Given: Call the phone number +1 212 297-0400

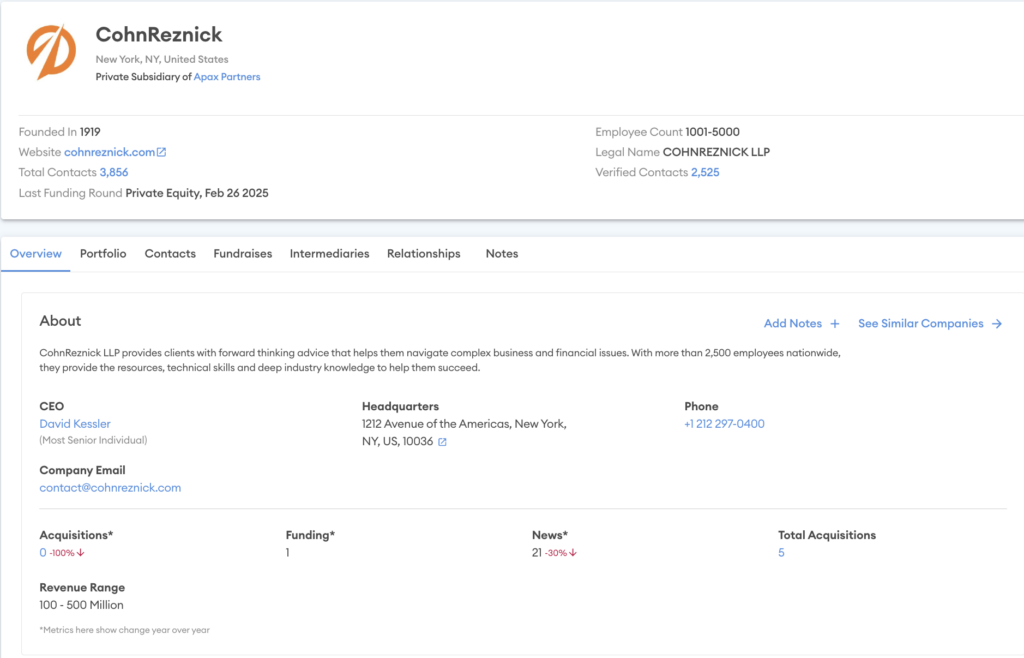Looking at the screenshot, I should 724,424.
